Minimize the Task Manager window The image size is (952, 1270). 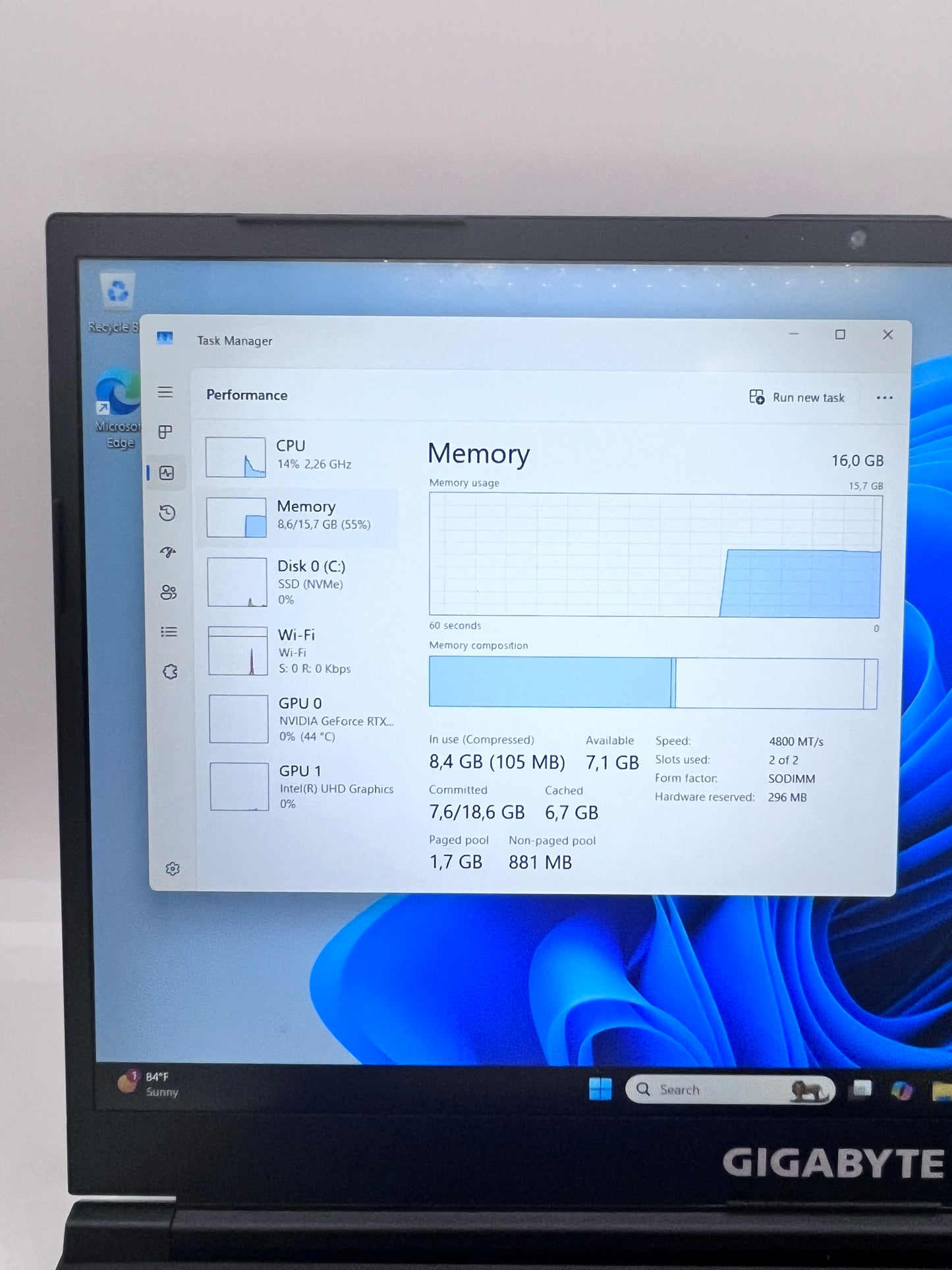[x=794, y=334]
